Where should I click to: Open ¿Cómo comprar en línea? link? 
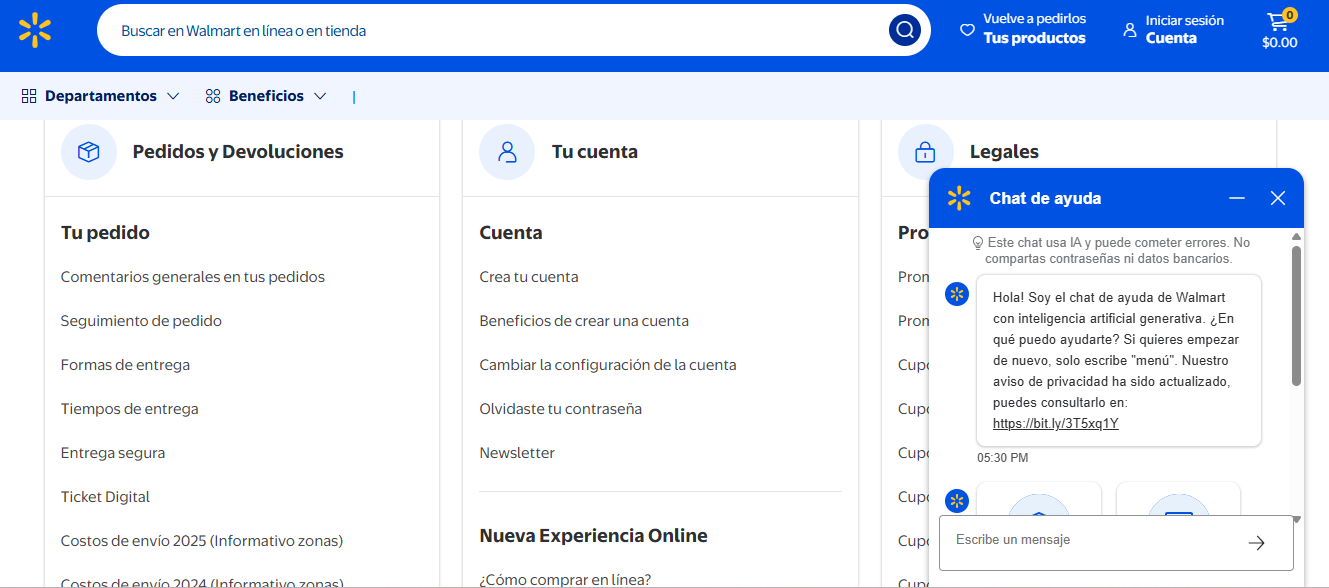click(565, 579)
